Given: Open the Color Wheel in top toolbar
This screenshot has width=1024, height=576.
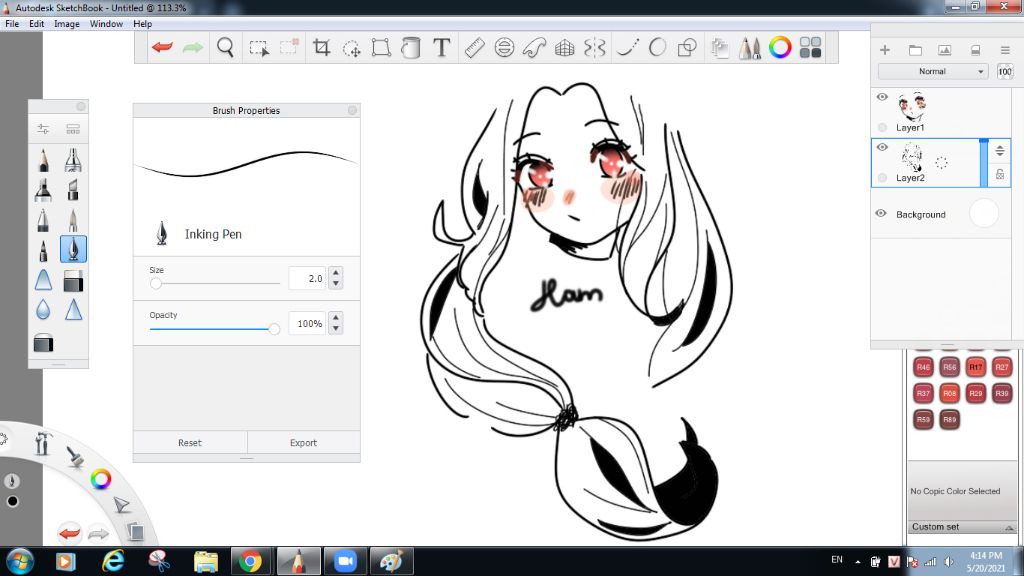Looking at the screenshot, I should (x=780, y=48).
